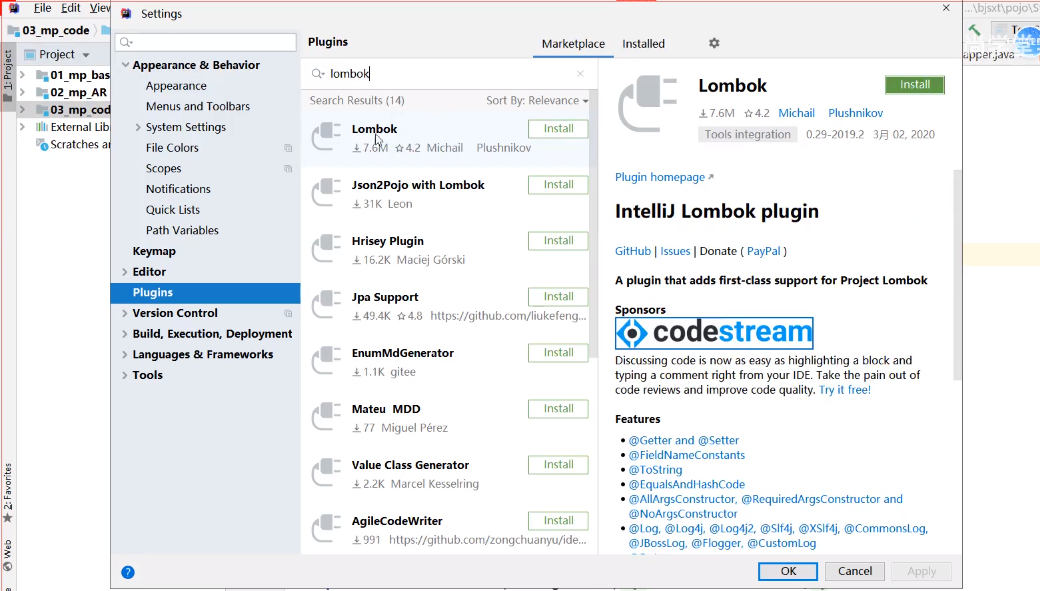The image size is (1040, 591).
Task: Click the Cancel button
Action: coord(854,571)
